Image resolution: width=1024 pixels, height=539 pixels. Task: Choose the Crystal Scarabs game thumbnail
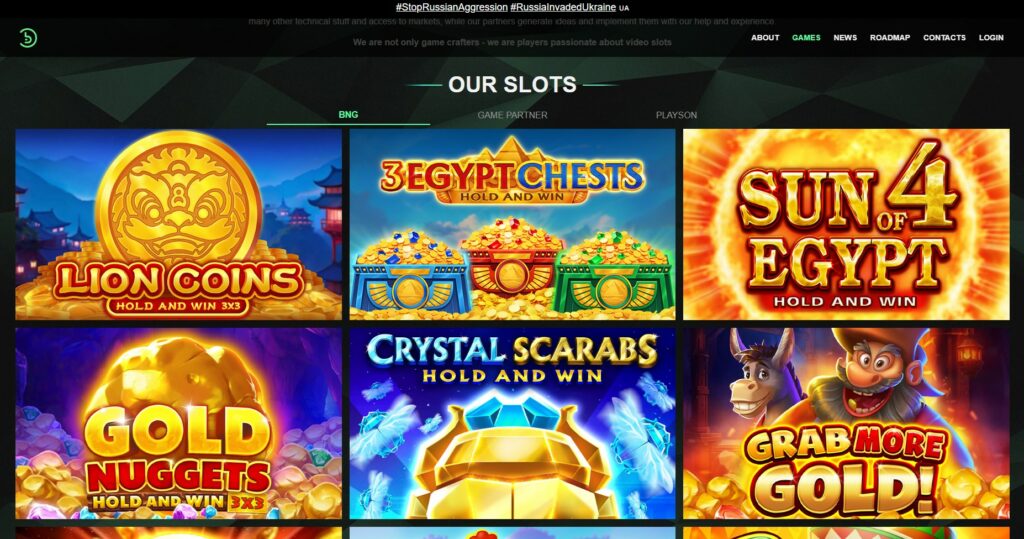click(512, 423)
